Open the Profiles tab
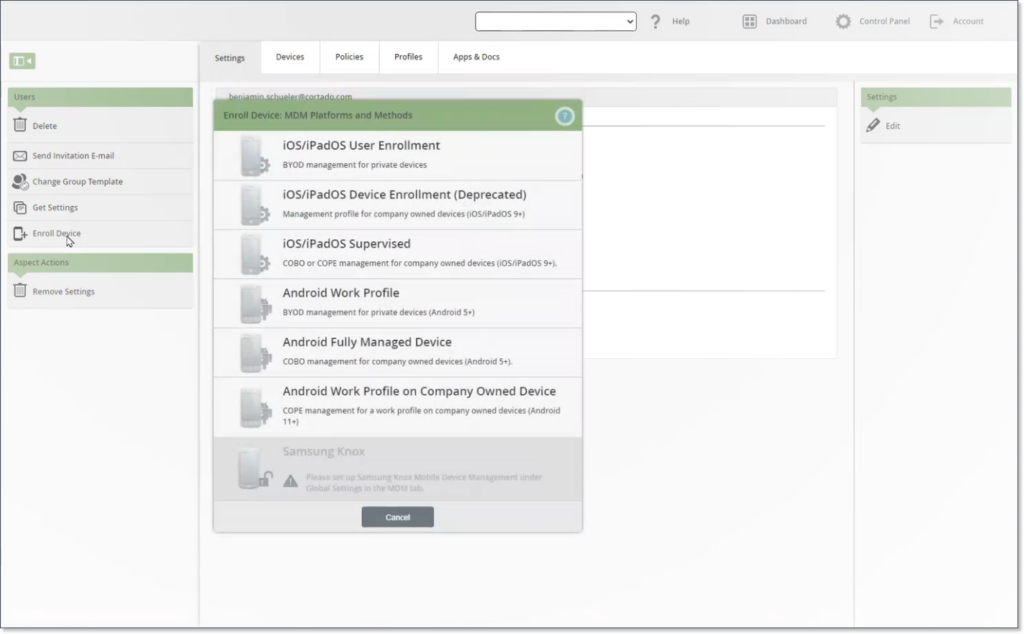The image size is (1024, 634). (408, 57)
